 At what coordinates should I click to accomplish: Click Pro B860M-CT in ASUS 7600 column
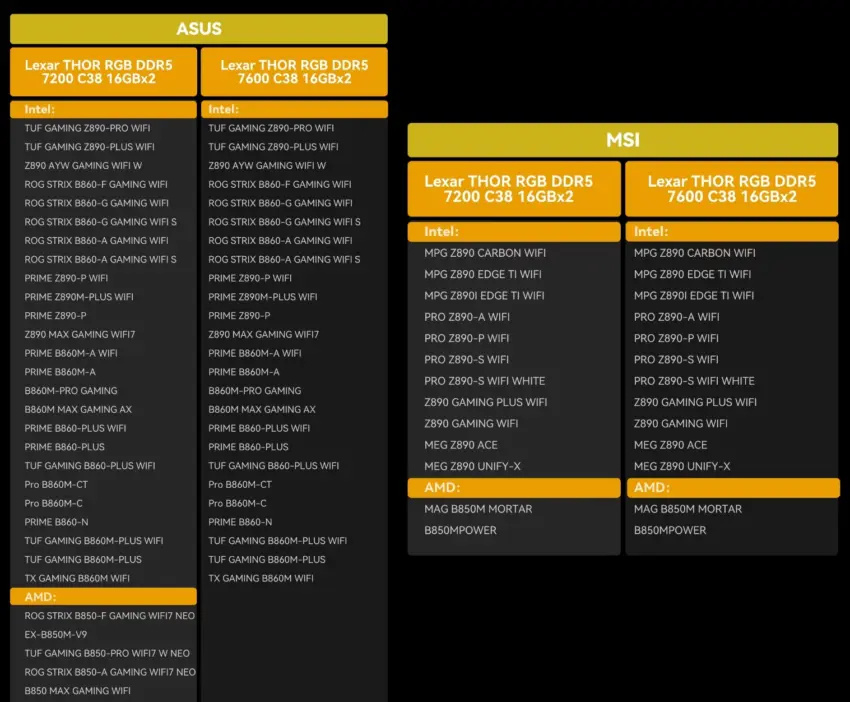[x=240, y=484]
